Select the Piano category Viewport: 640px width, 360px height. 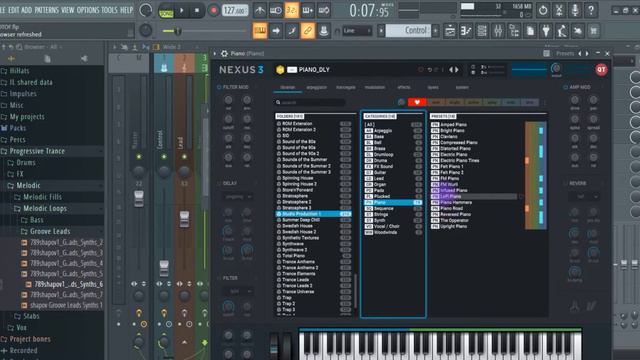(x=393, y=202)
